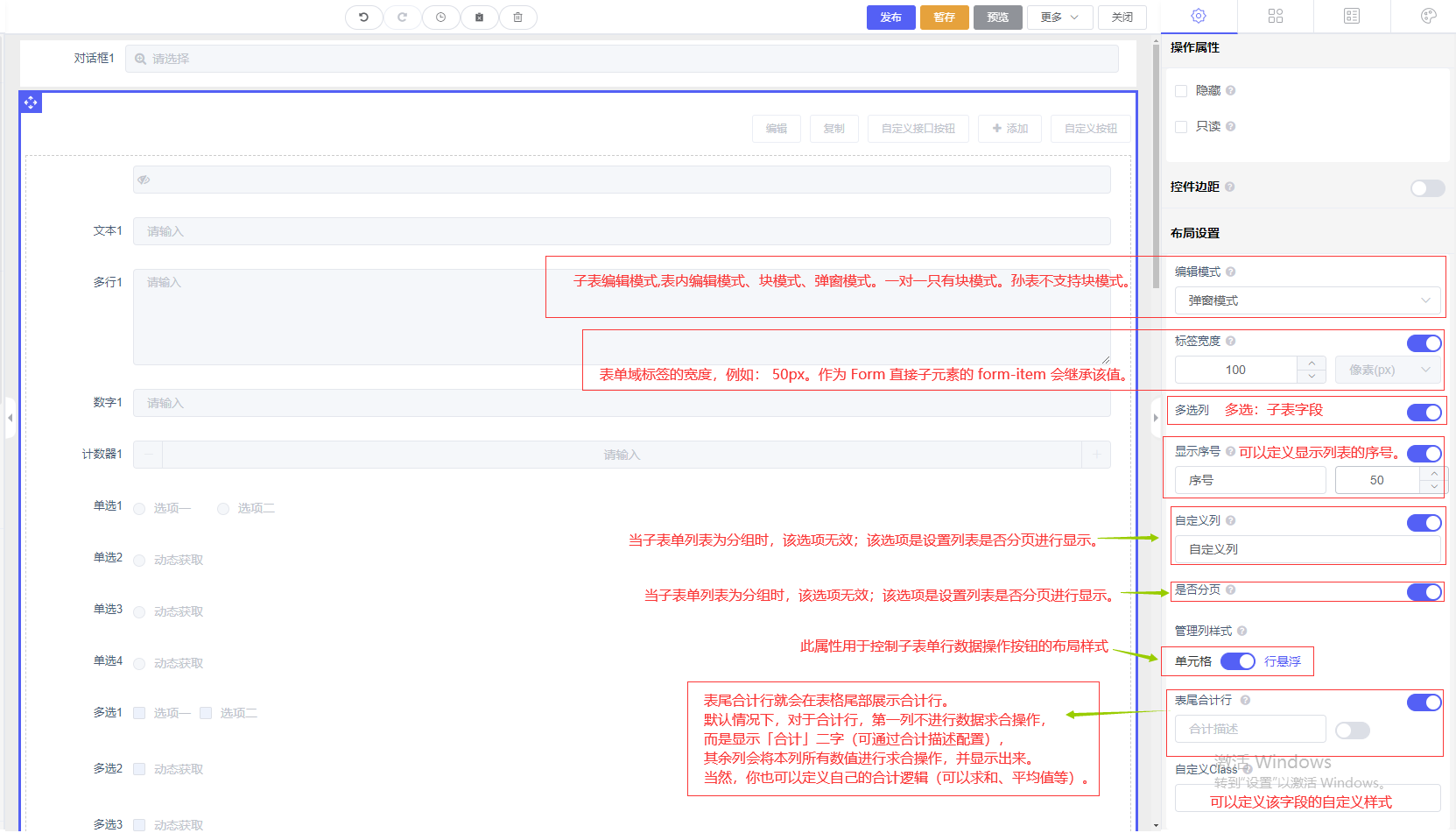Expand the 更多 dropdown menu
This screenshot has height=833, width=1456.
(x=1059, y=18)
